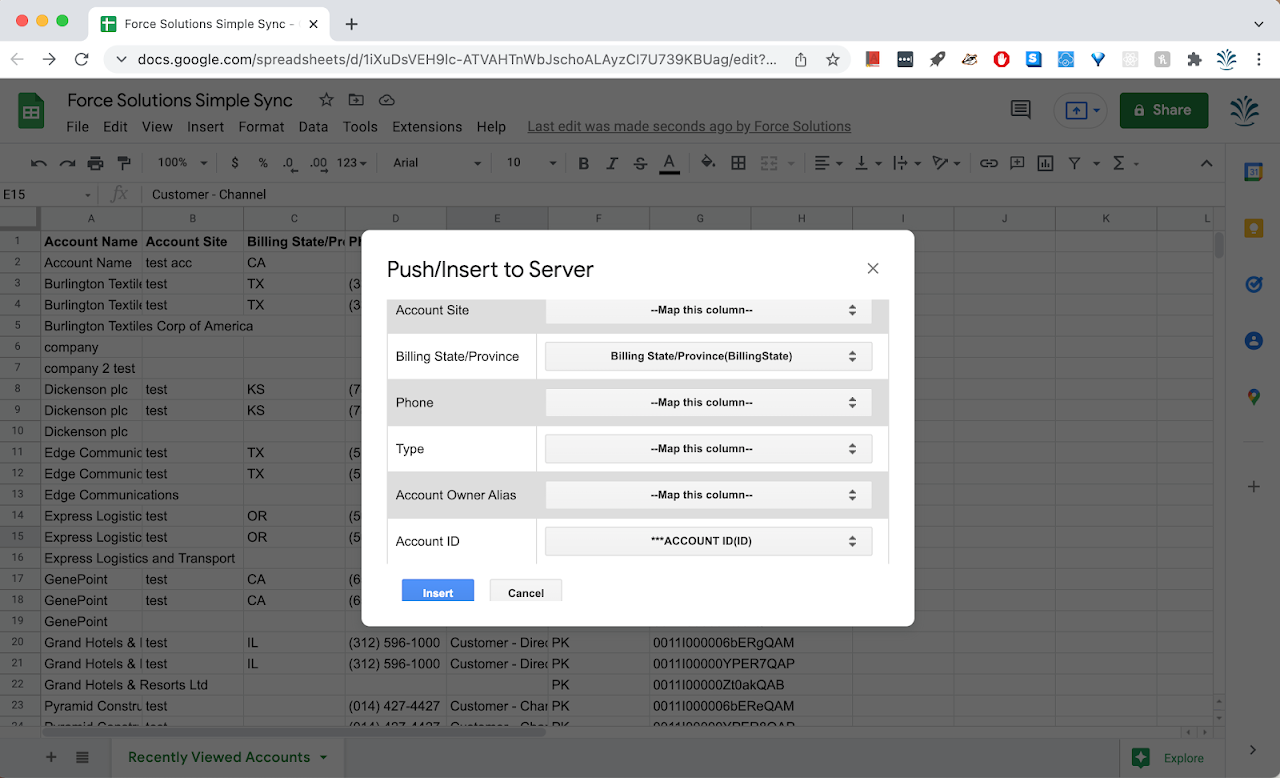Image resolution: width=1280 pixels, height=778 pixels.
Task: Click the name box showing E15
Action: pos(47,194)
